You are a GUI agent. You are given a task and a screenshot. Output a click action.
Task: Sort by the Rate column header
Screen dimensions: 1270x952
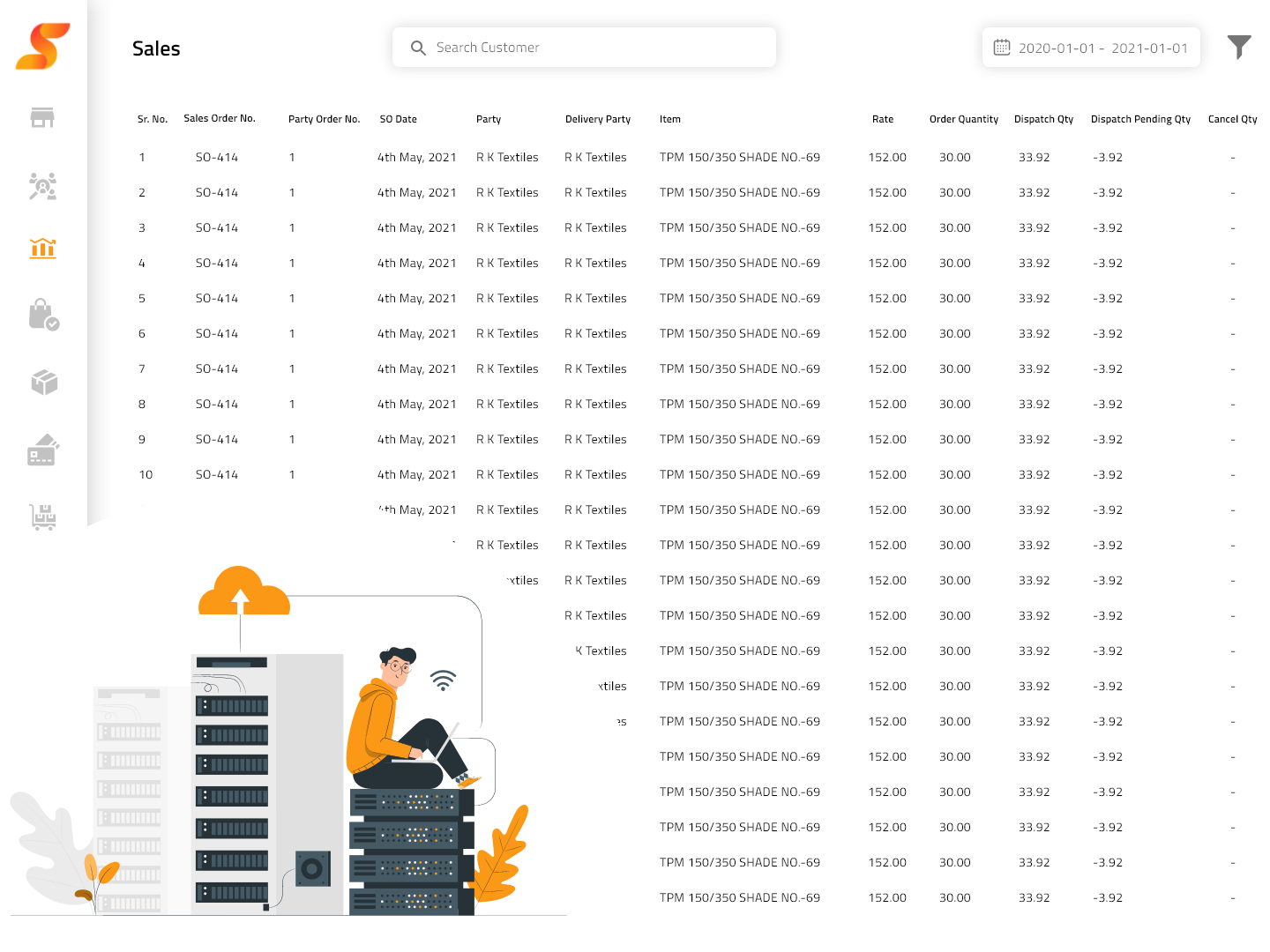883,118
